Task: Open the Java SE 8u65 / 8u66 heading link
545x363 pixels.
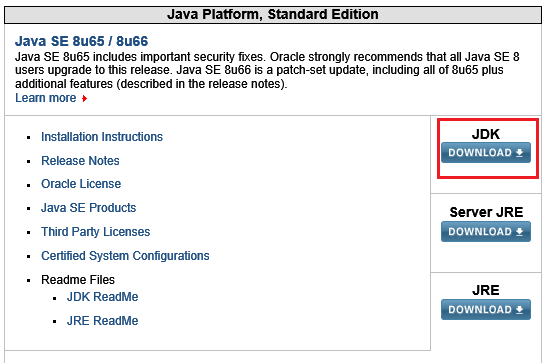Action: click(x=81, y=41)
